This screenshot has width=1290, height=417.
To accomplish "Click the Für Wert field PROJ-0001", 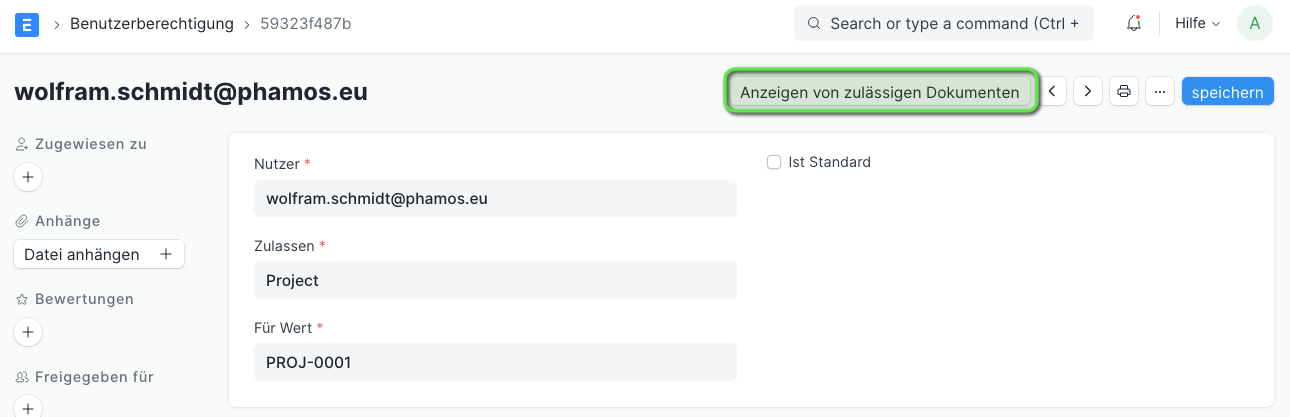I will point(495,362).
